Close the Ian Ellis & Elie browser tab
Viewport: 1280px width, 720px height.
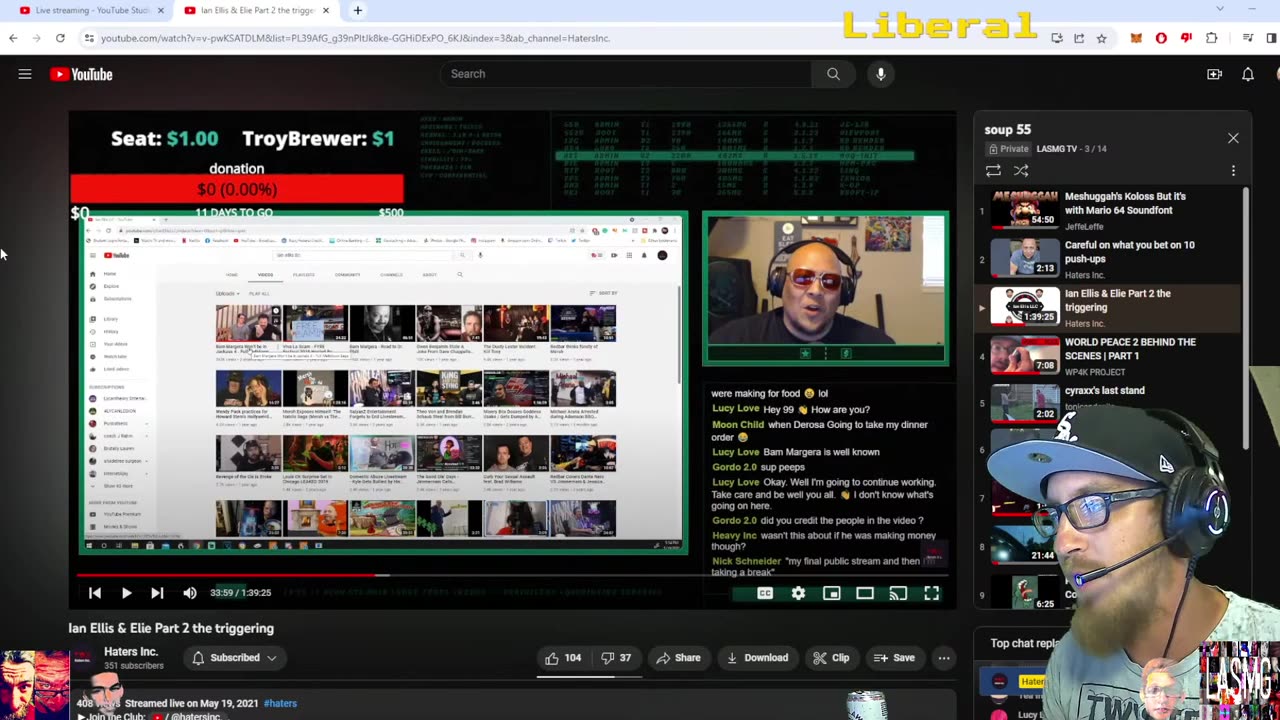coord(326,10)
